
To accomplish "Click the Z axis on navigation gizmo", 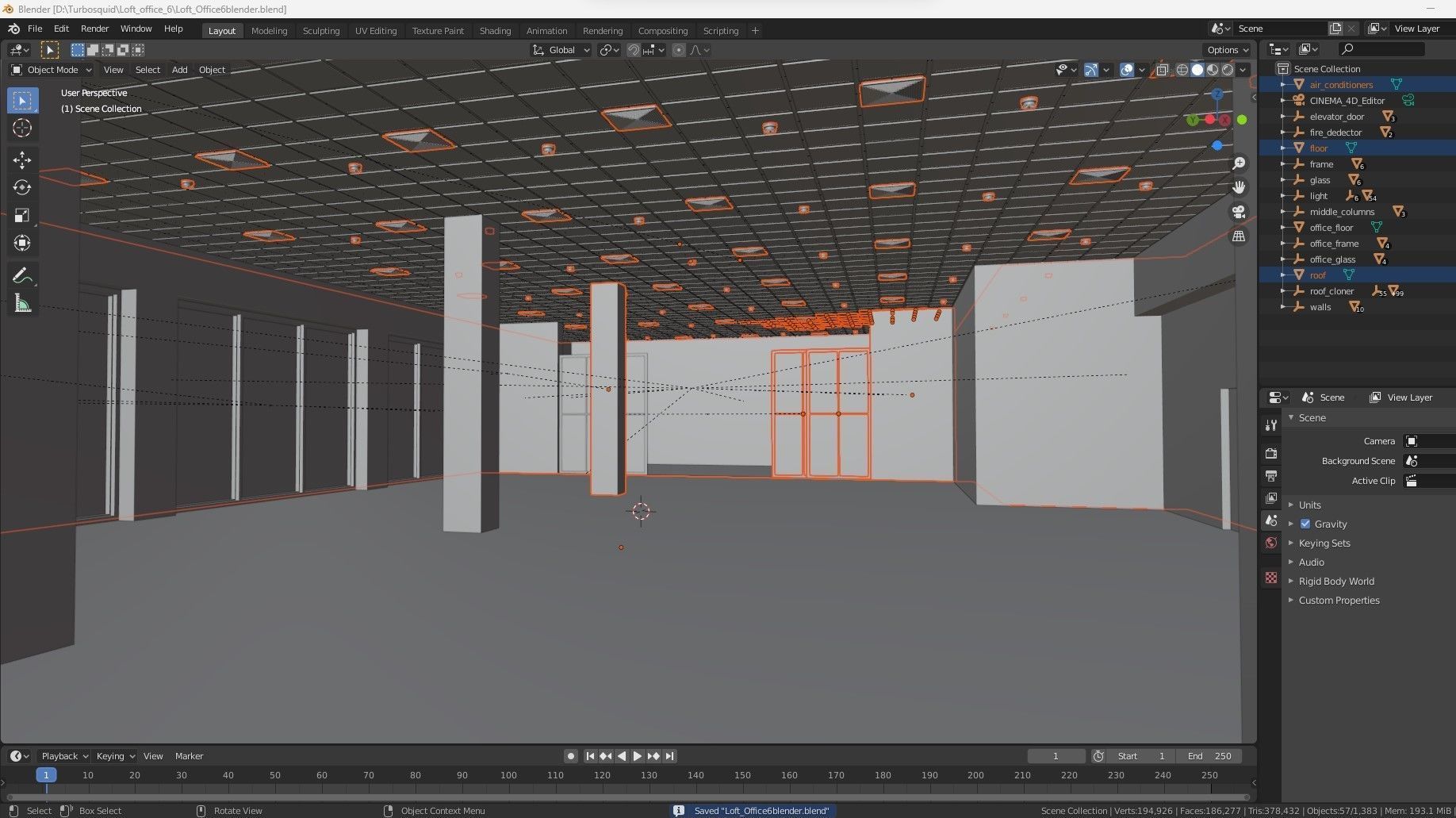I will click(1217, 94).
